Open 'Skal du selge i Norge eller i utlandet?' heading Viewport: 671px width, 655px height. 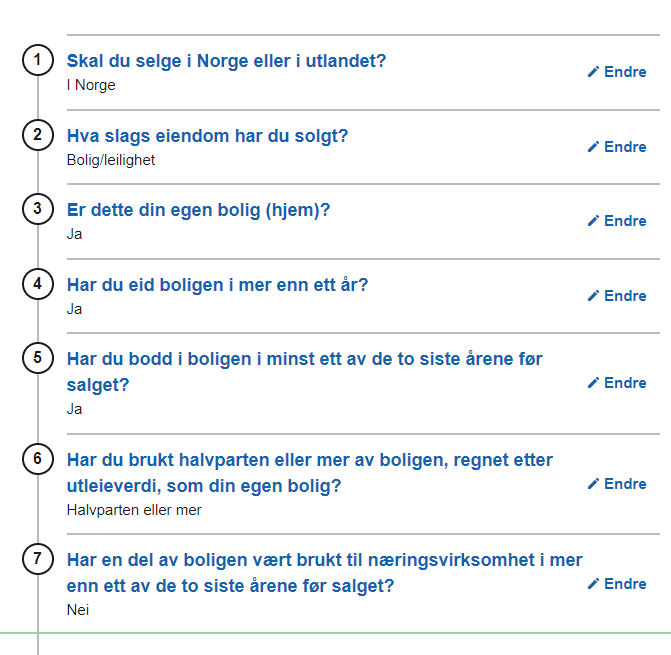[226, 61]
